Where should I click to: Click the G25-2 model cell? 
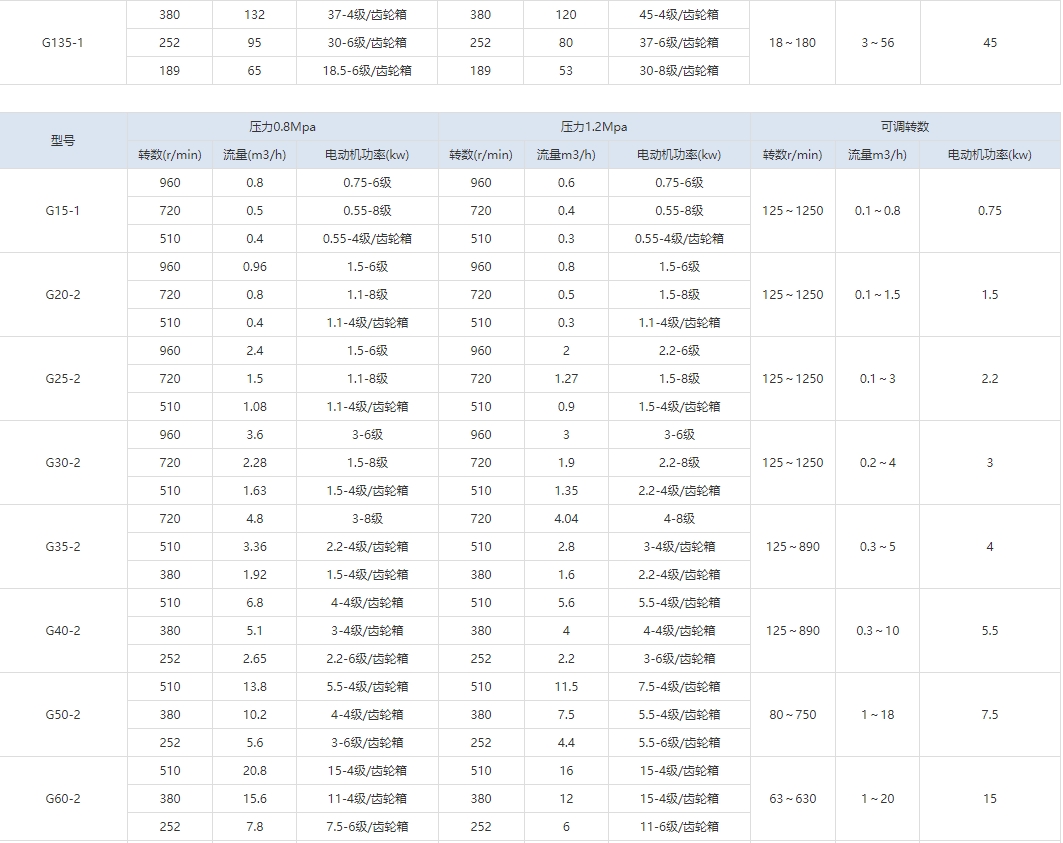tap(62, 379)
